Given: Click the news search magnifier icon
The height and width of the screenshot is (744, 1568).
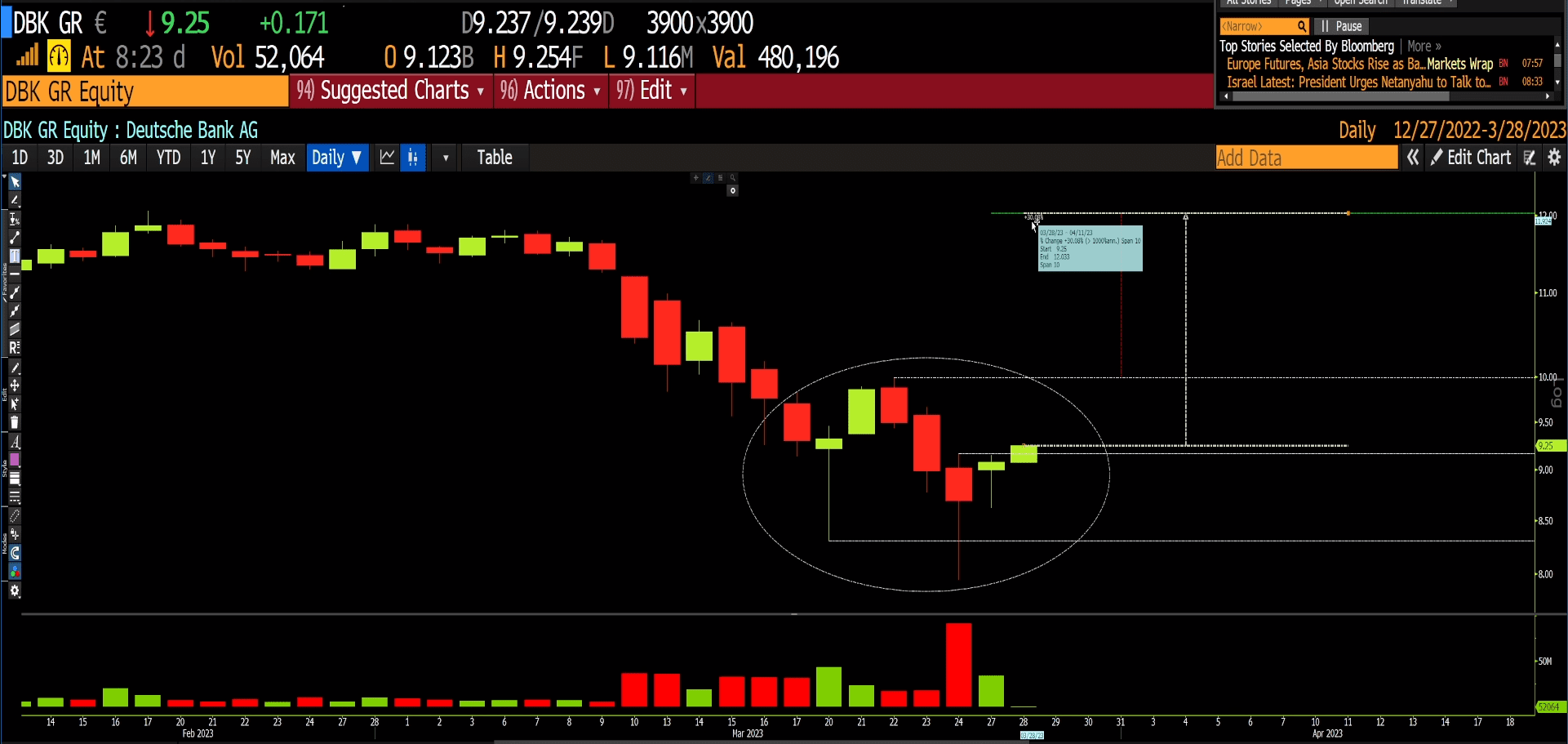Looking at the screenshot, I should [1303, 26].
